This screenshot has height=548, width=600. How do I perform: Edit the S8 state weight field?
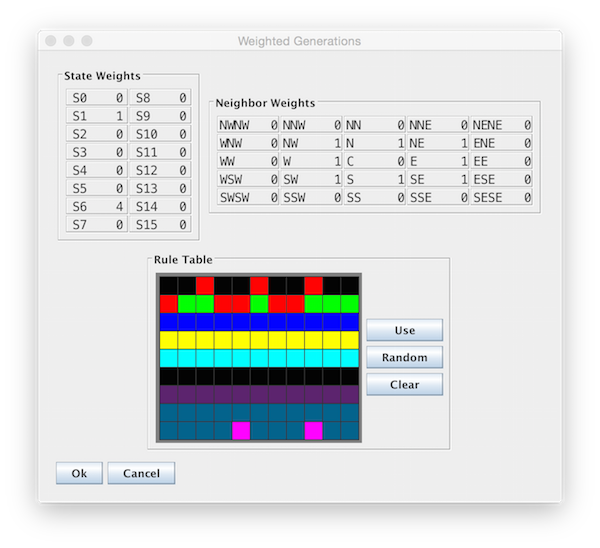pyautogui.click(x=160, y=98)
